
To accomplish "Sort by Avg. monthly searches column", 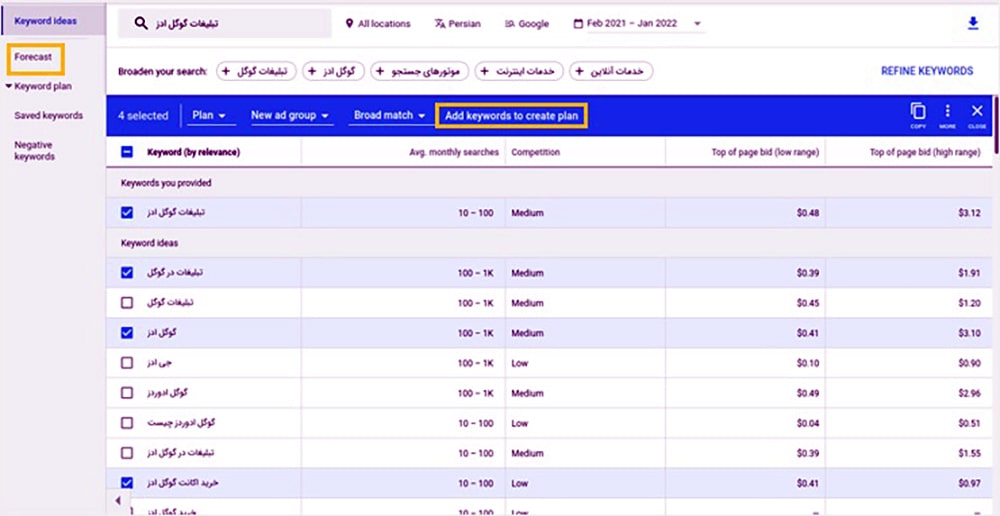I will 454,152.
